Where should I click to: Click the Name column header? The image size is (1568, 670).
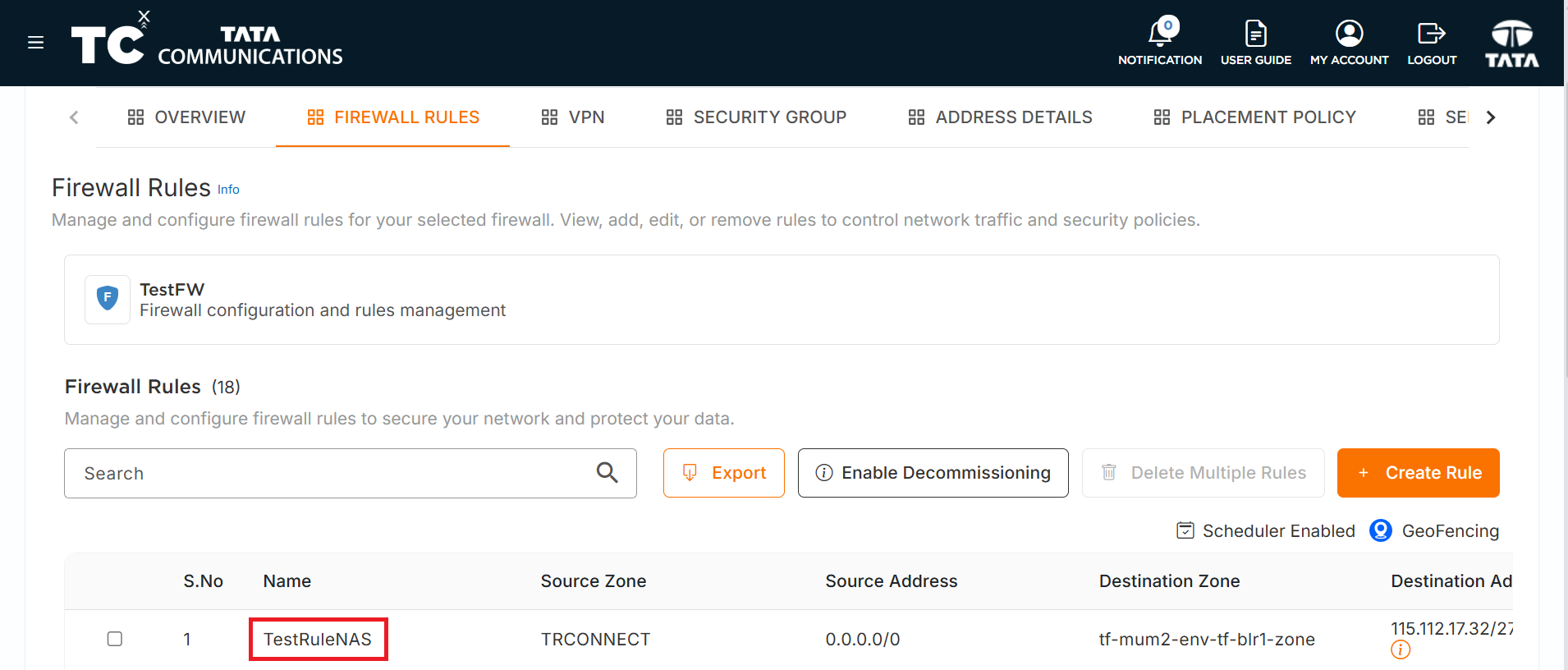point(287,581)
